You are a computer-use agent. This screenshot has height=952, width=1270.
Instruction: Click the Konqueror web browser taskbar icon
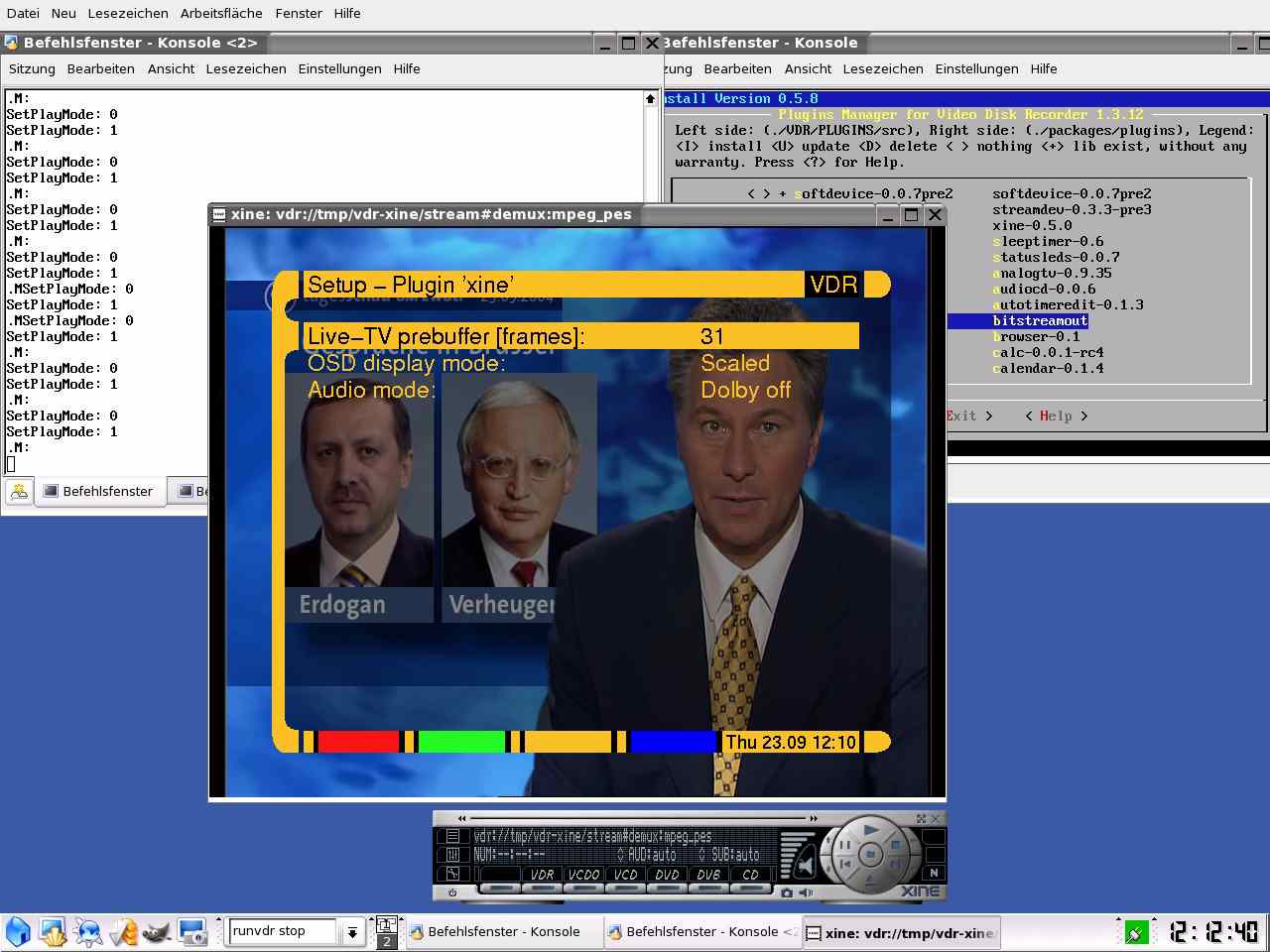pos(88,932)
